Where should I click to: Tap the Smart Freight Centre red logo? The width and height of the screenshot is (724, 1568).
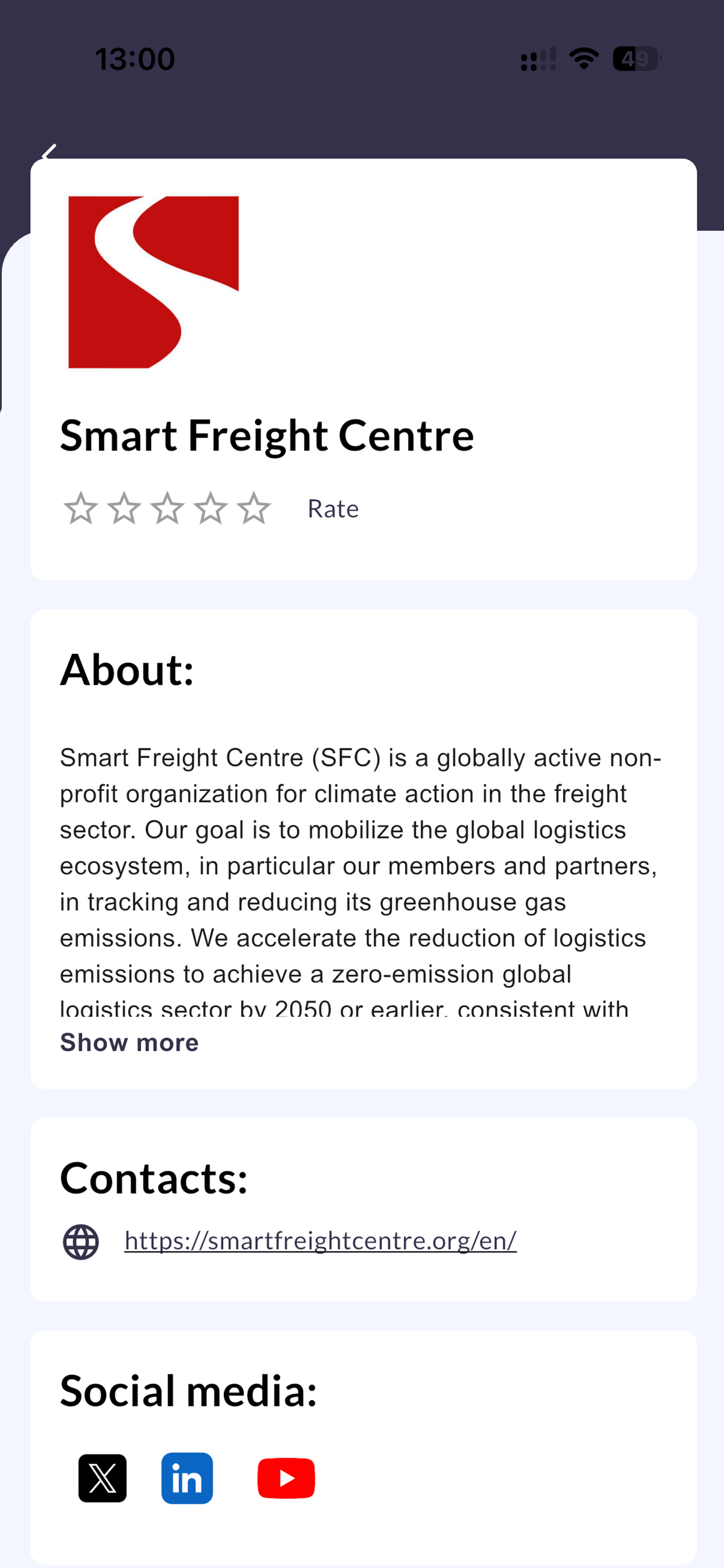pos(153,282)
